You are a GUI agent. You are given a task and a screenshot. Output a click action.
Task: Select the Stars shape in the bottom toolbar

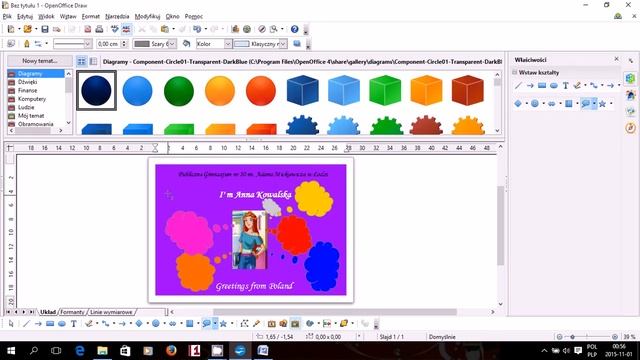[x=223, y=324]
